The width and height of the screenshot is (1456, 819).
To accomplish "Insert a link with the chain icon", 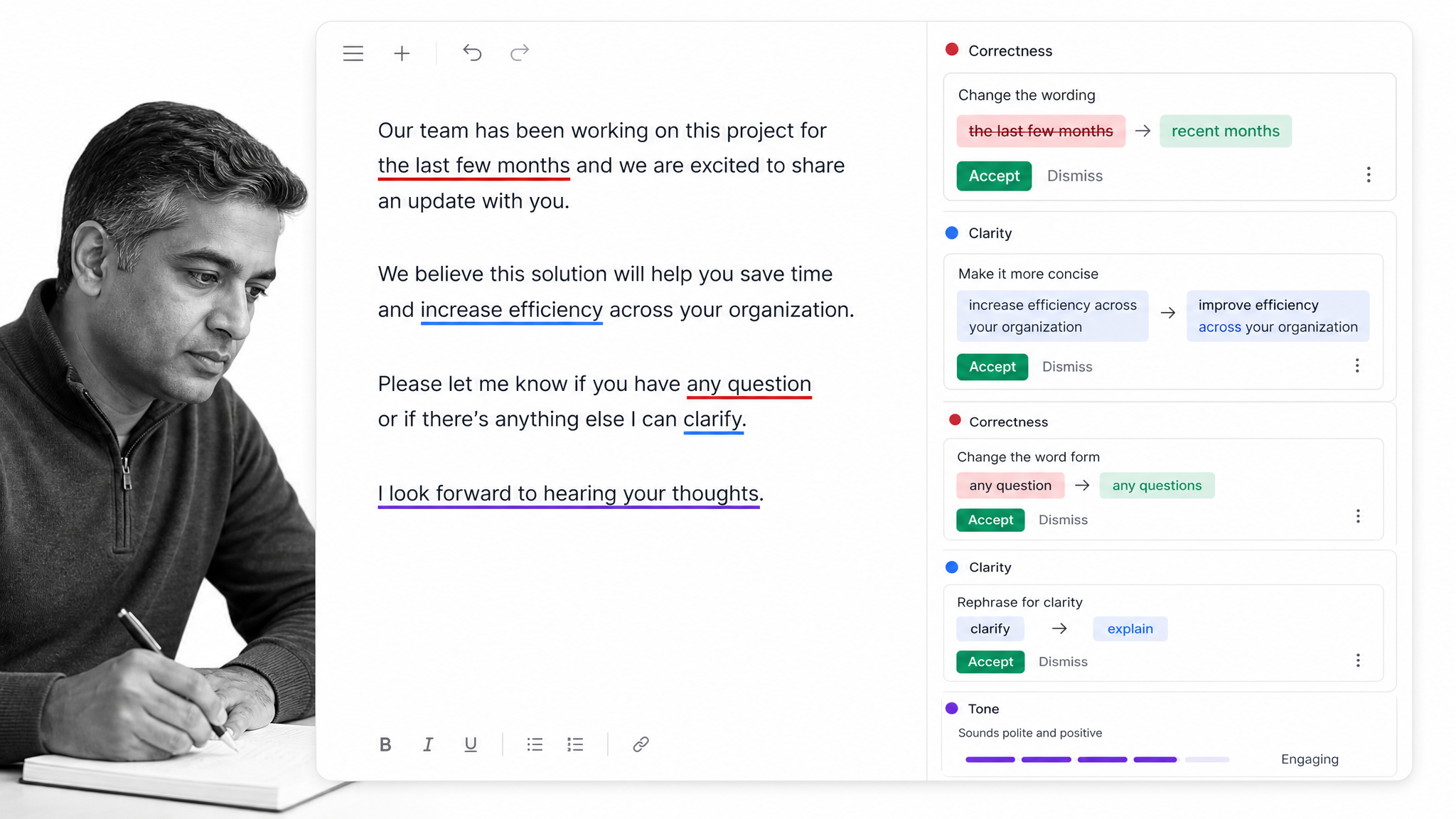I will [x=641, y=744].
